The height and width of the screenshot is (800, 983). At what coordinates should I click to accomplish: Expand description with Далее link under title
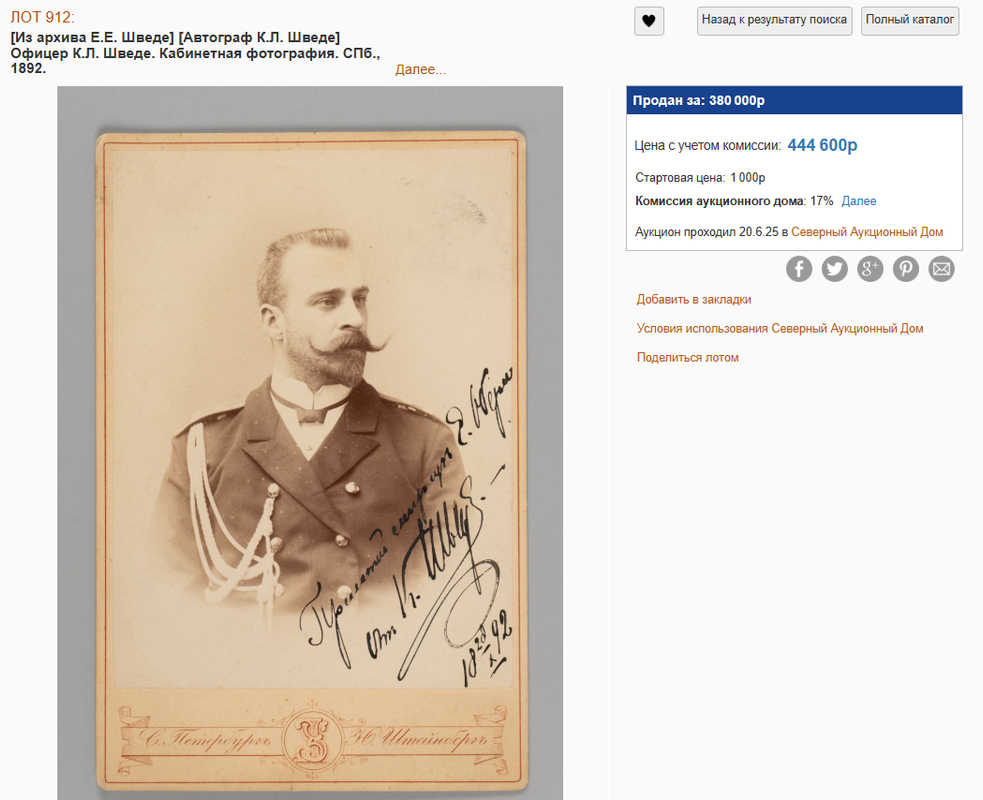coord(420,70)
